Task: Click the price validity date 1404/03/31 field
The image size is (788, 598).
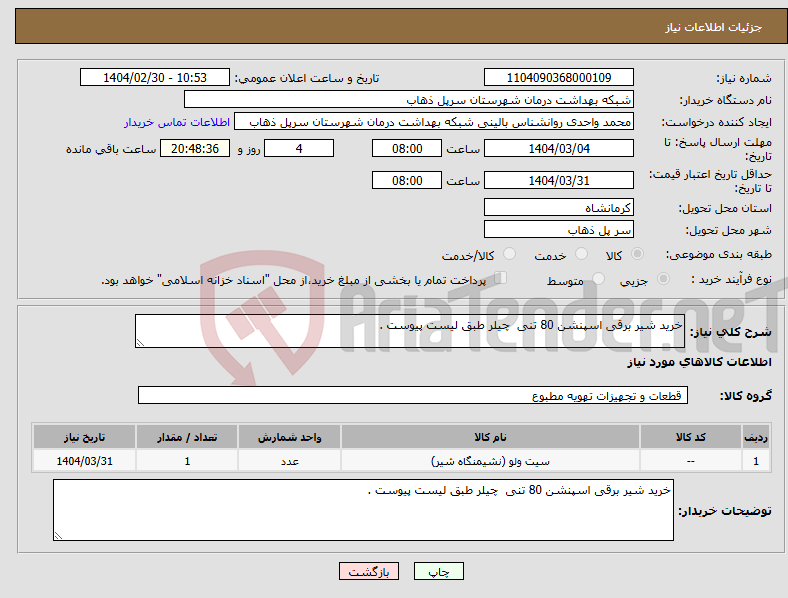Action: 558,180
